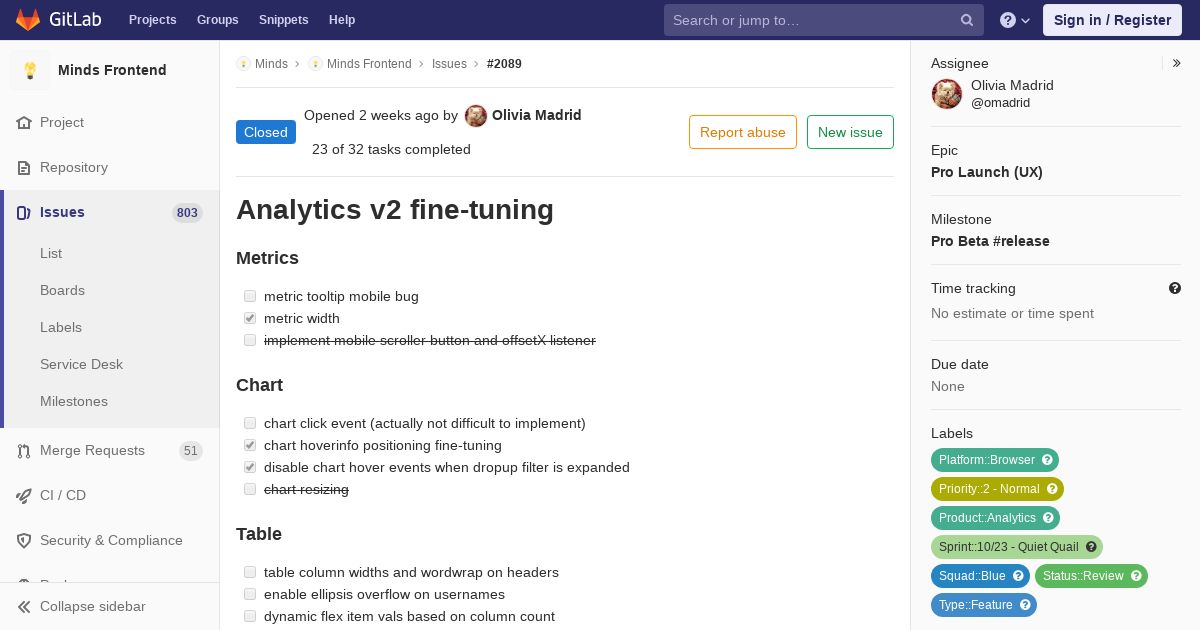Click the Merge Requests count badge 51
This screenshot has width=1200, height=630.
[x=190, y=451]
